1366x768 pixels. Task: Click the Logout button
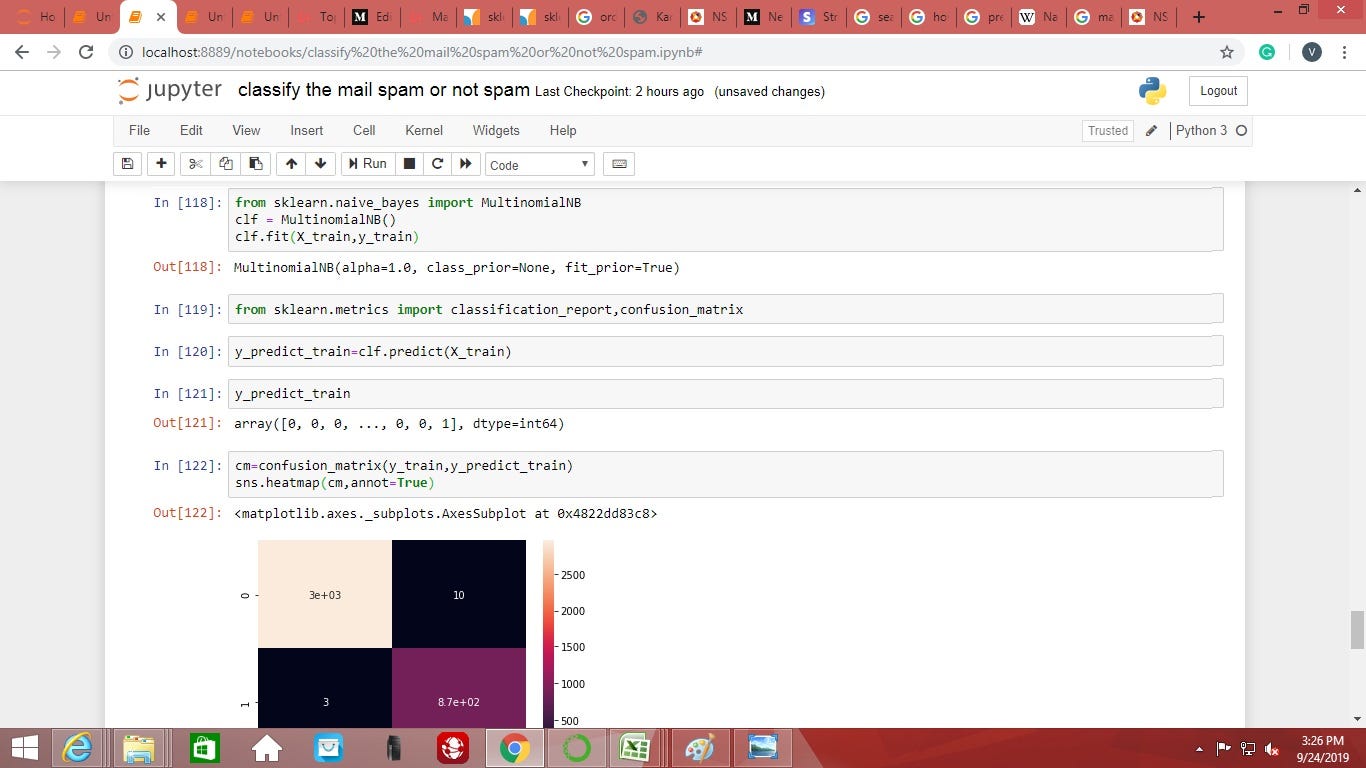coord(1217,90)
